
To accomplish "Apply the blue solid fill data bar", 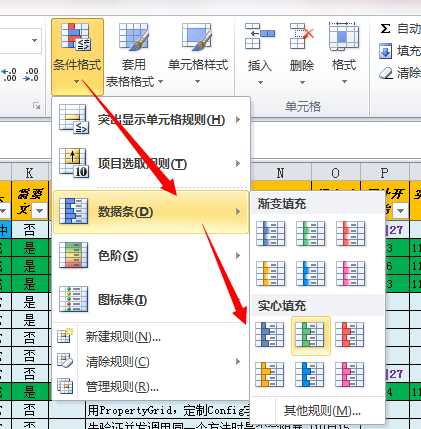I will [x=270, y=335].
